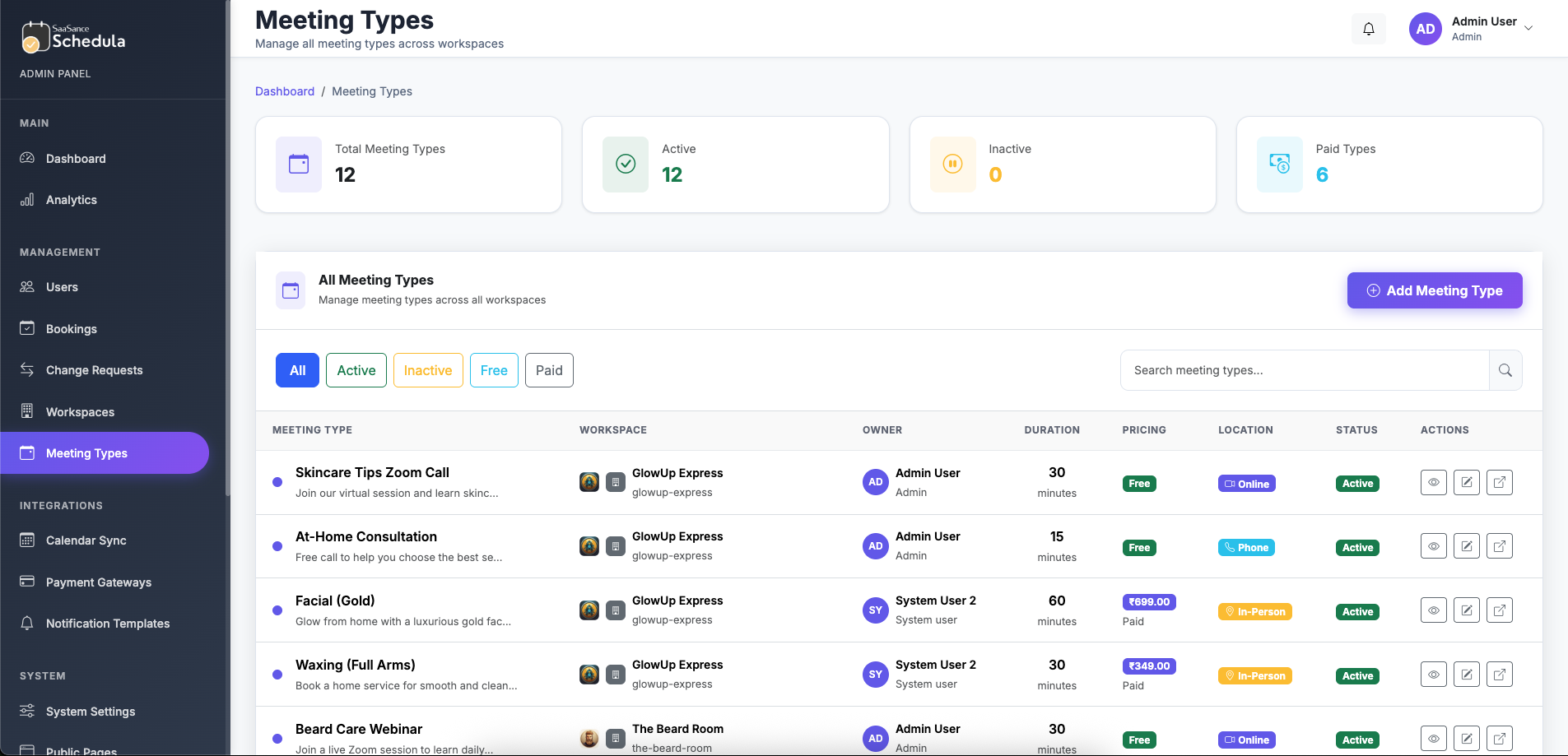Select the Inactive filter
The width and height of the screenshot is (1568, 756).
pos(428,370)
